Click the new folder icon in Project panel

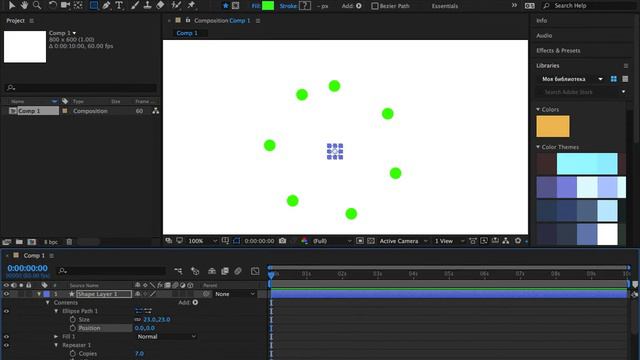(x=19, y=242)
